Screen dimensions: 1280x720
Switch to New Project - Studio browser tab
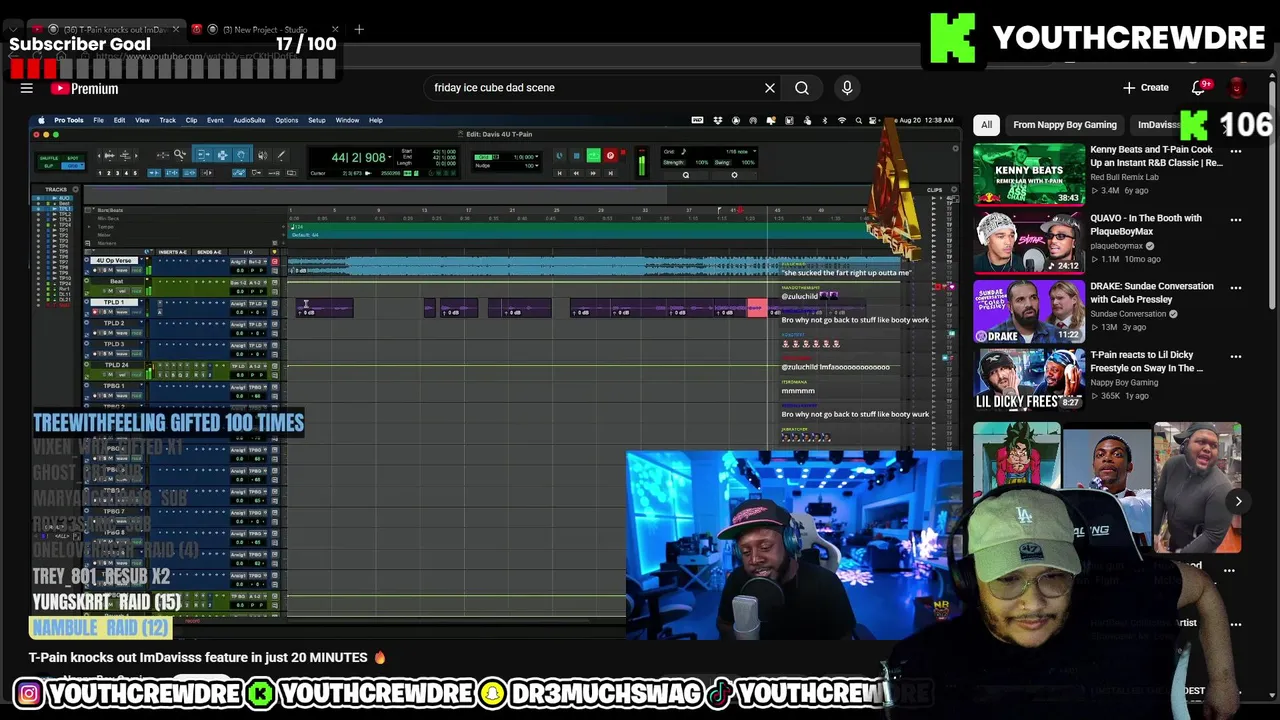click(265, 29)
